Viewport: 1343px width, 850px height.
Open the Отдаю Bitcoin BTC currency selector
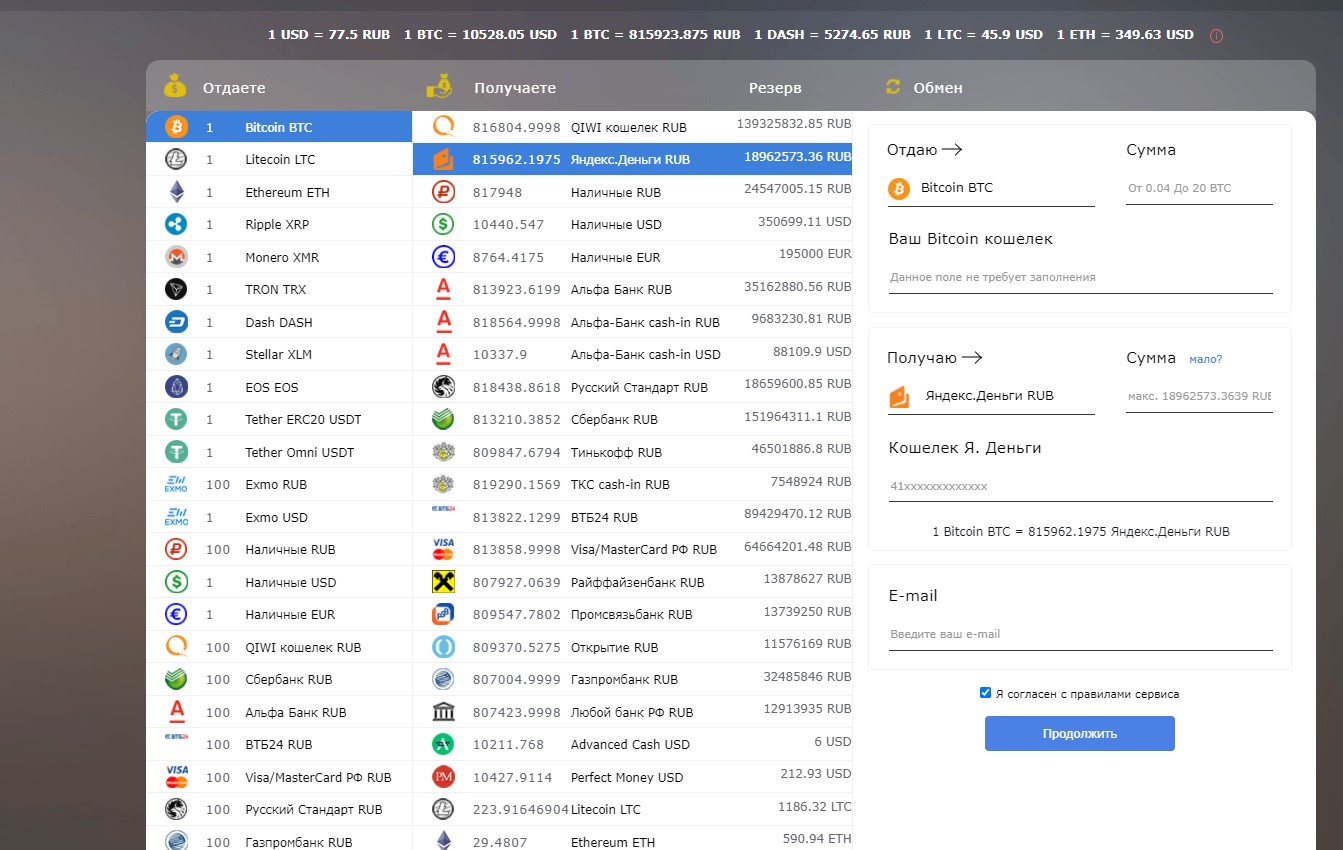click(991, 188)
